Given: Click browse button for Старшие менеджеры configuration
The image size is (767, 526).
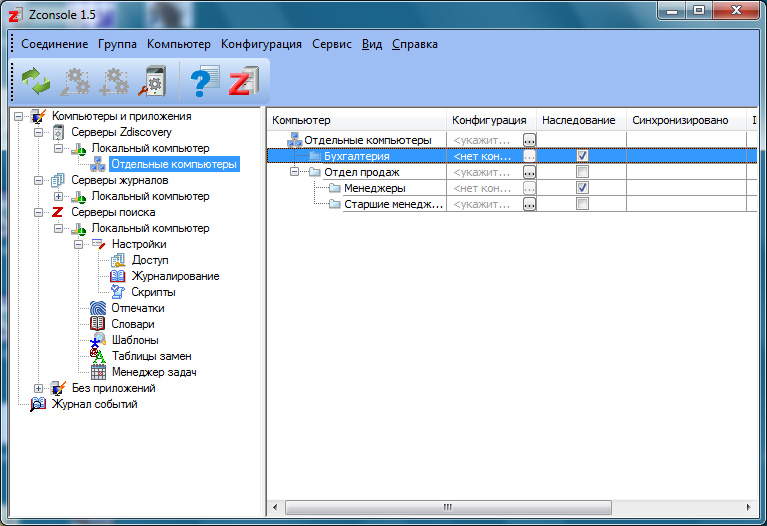Looking at the screenshot, I should point(529,204).
